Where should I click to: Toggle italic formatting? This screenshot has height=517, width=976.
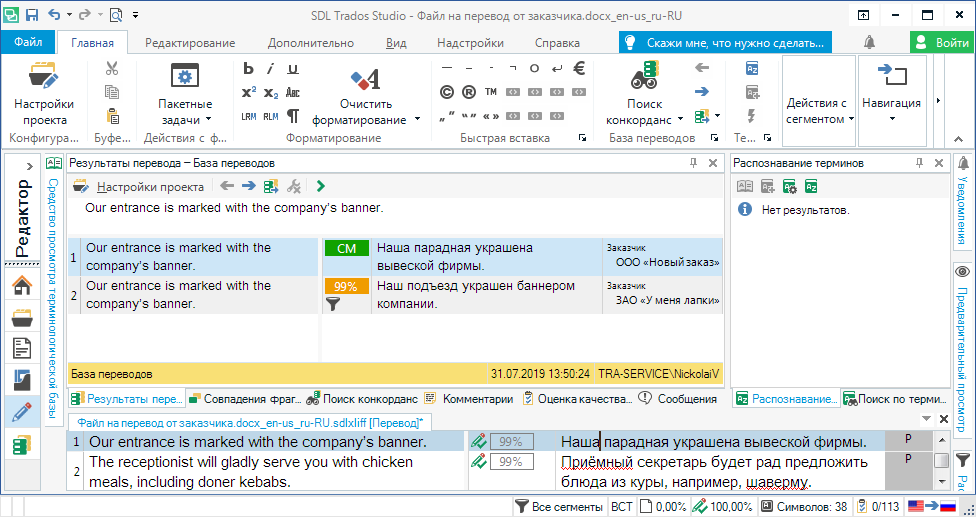[271, 68]
